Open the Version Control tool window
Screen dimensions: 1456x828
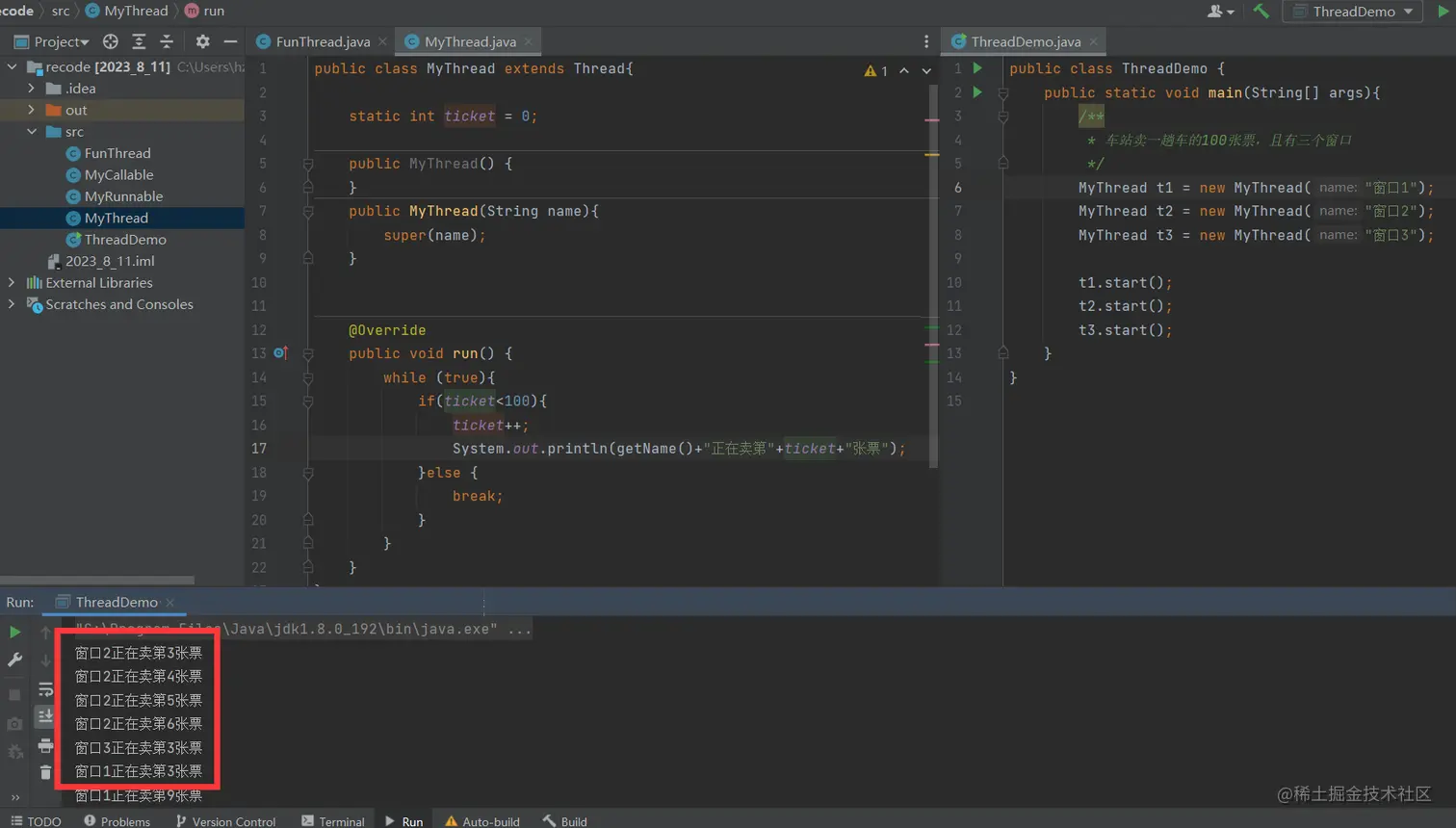coord(225,821)
